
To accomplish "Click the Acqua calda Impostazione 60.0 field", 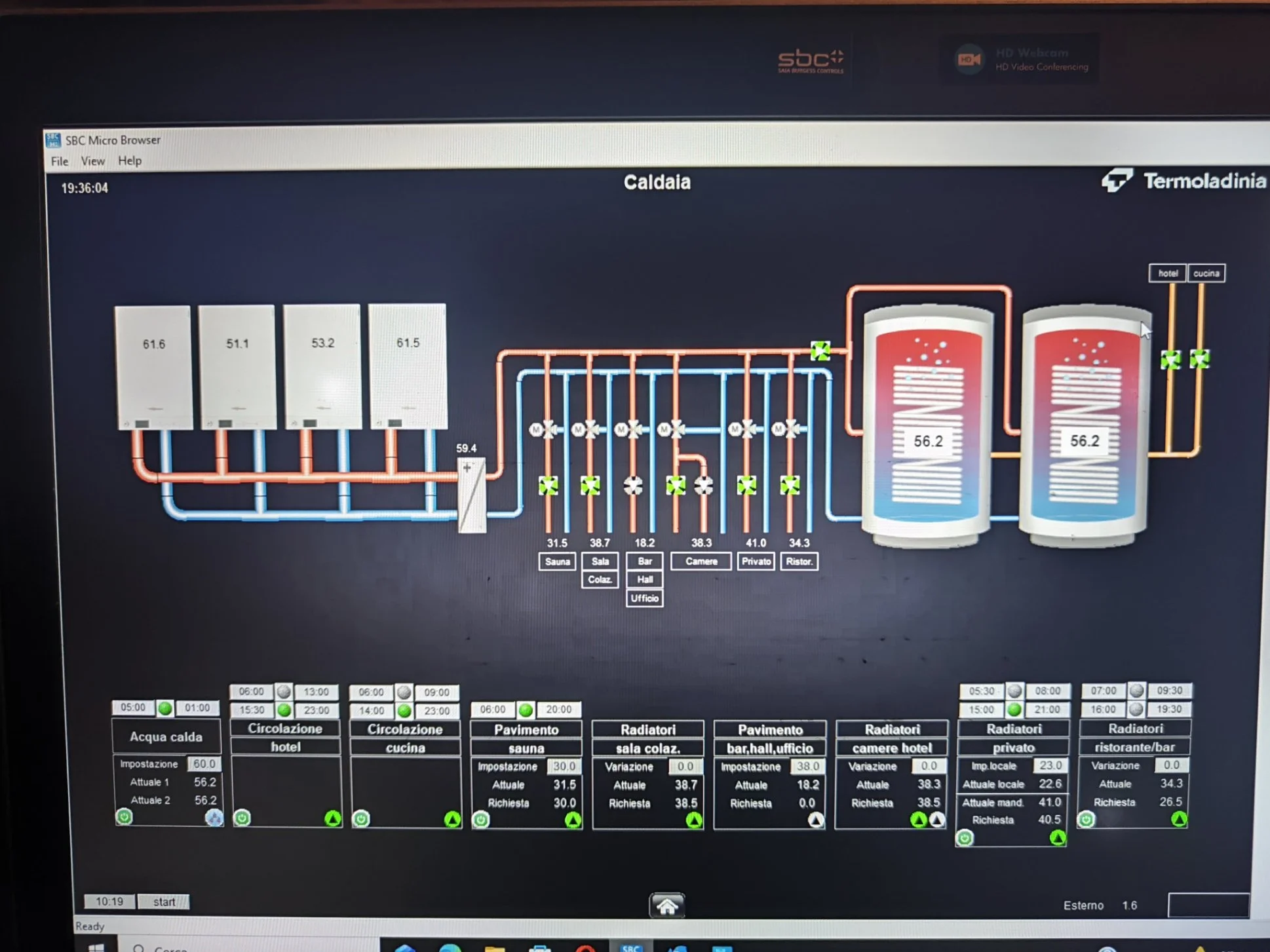I will 204,764.
